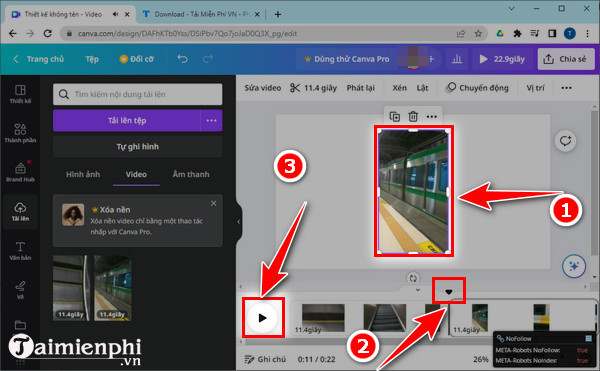Viewport: 600px width, 371px height.
Task: Open the comment bubble icon on canvas
Action: (x=565, y=141)
